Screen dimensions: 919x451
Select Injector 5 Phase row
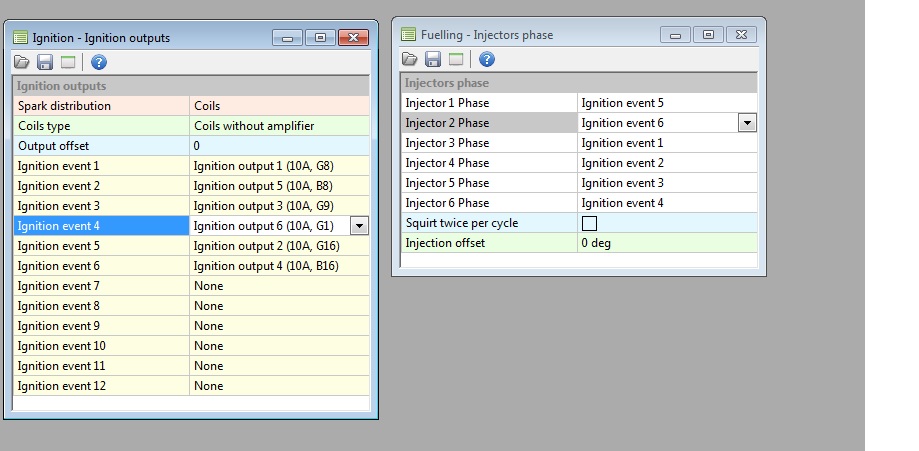click(x=488, y=183)
